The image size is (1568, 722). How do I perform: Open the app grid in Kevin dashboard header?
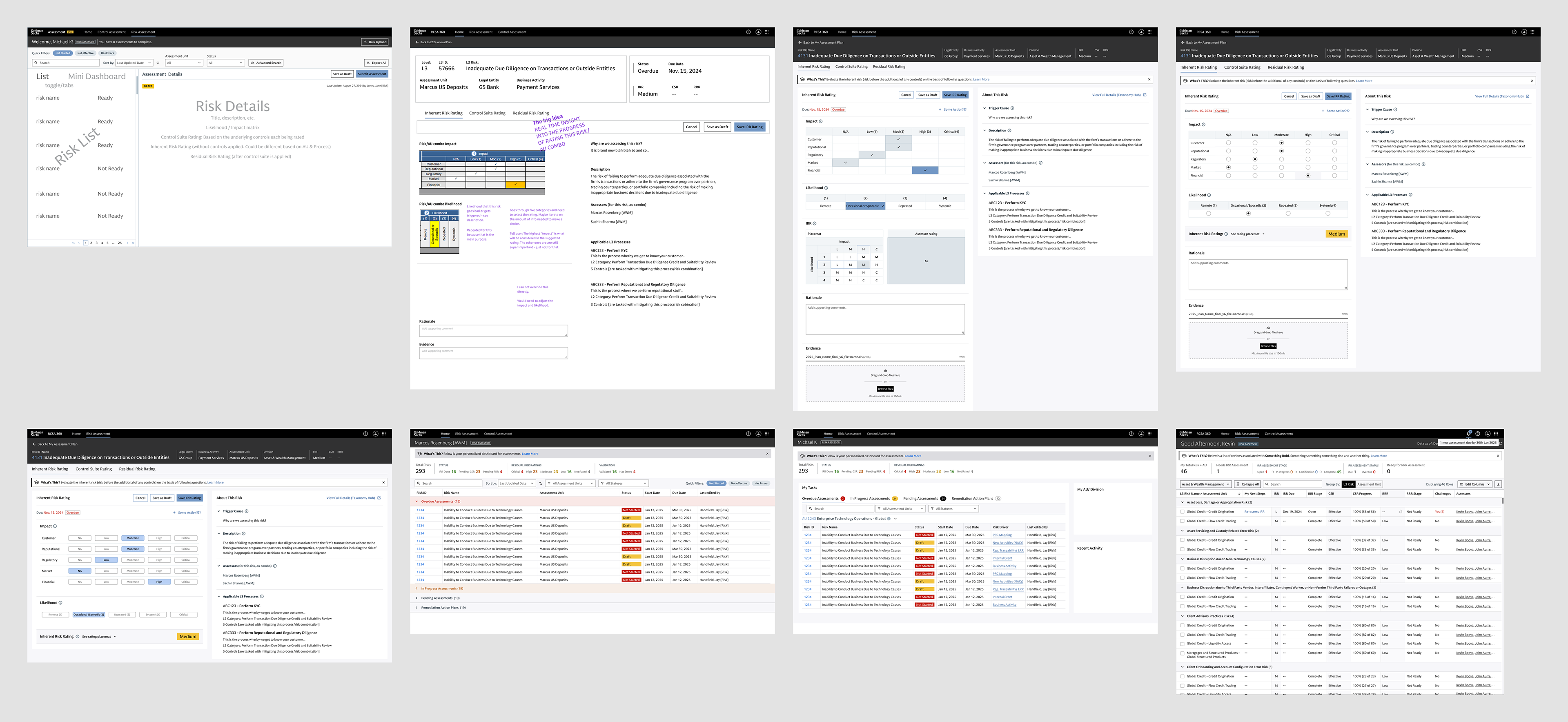click(x=1496, y=433)
